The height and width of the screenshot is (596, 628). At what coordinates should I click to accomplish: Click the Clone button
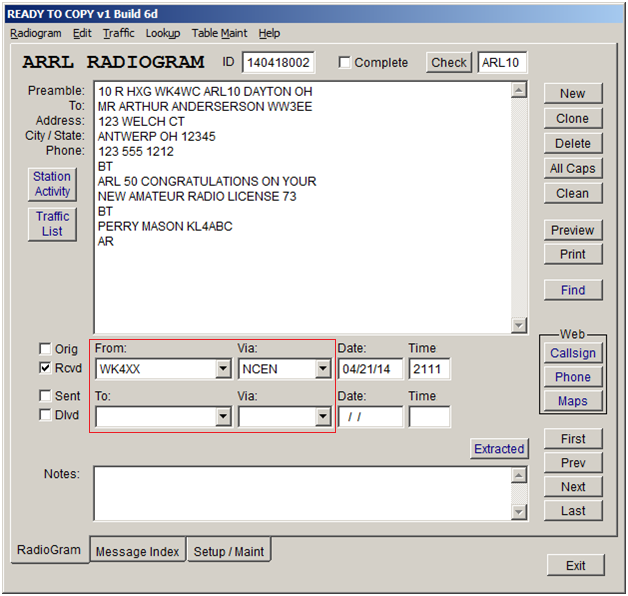(573, 118)
